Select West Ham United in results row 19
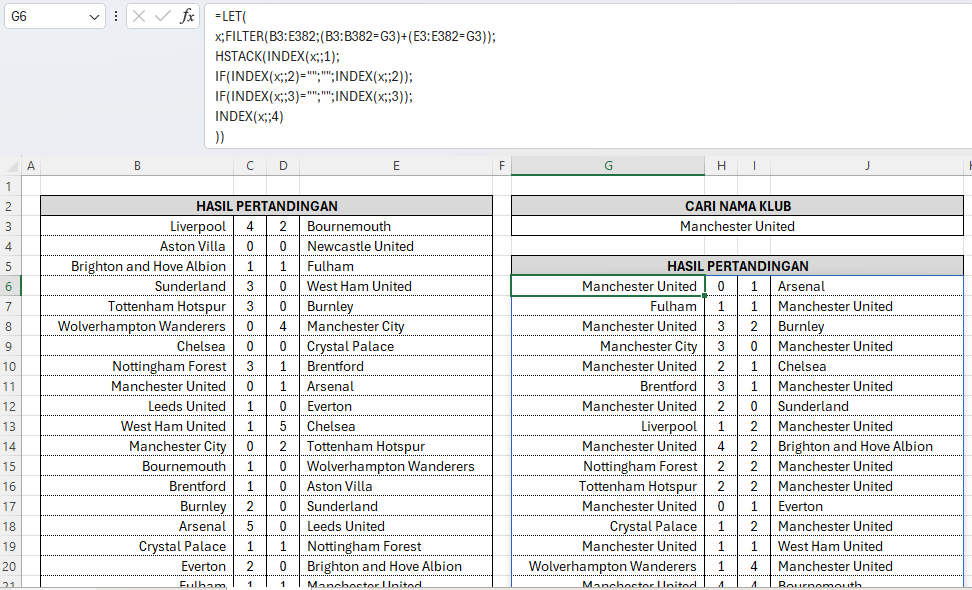The height and width of the screenshot is (590, 972). tap(867, 547)
